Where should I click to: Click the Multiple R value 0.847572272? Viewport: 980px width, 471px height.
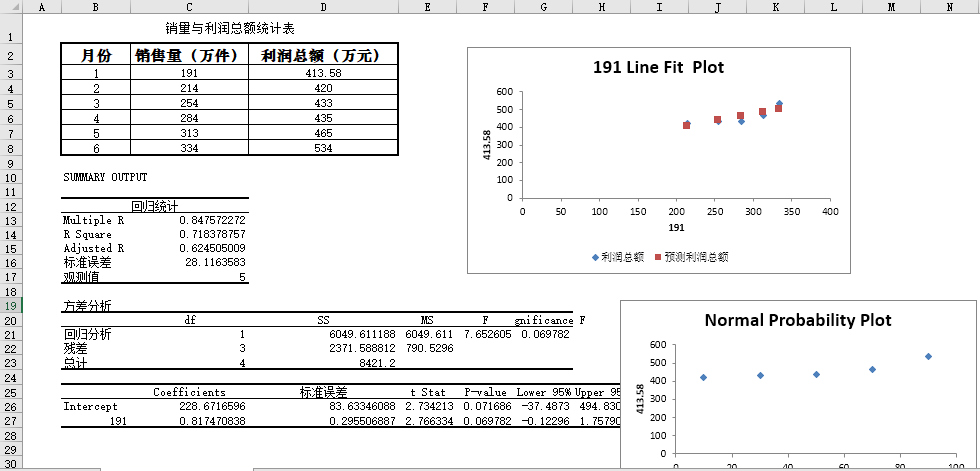[x=212, y=220]
